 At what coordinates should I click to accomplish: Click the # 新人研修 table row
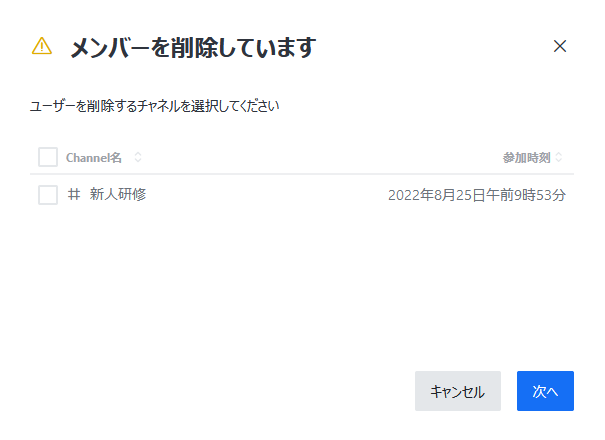click(x=302, y=195)
